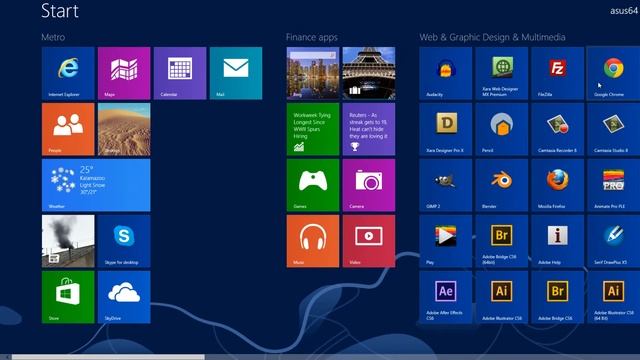The width and height of the screenshot is (640, 360).
Task: Open the Desktop tile with sand dunes
Action: [124, 129]
